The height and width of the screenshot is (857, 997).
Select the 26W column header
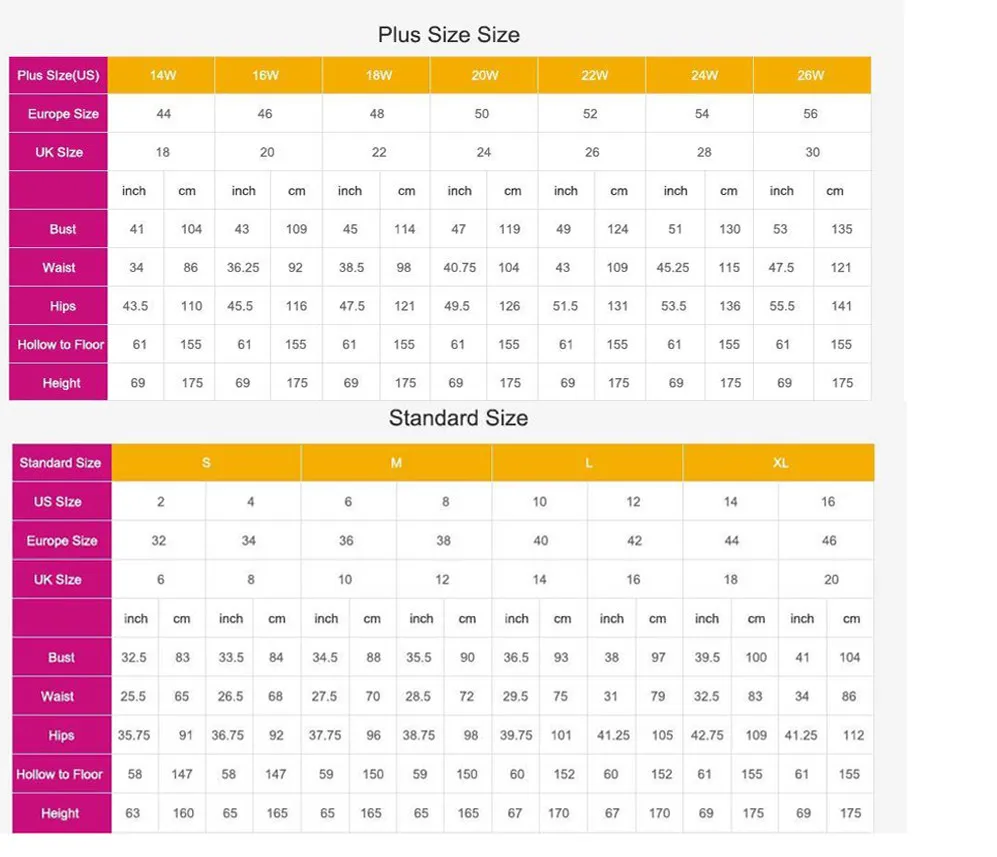[x=812, y=75]
